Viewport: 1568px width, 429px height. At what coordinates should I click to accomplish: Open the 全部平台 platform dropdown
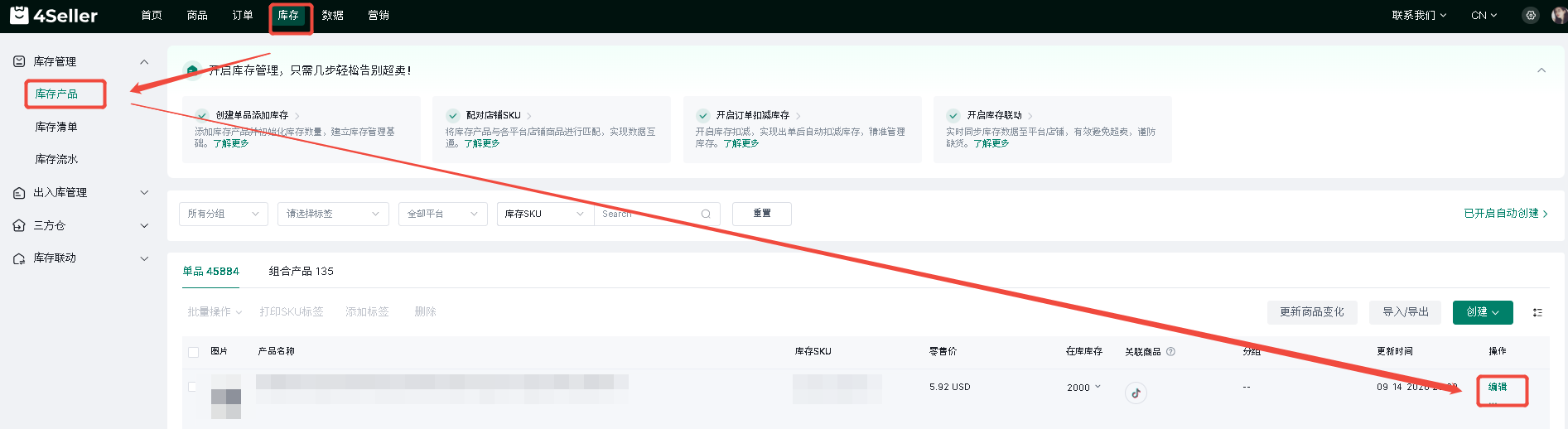[443, 214]
